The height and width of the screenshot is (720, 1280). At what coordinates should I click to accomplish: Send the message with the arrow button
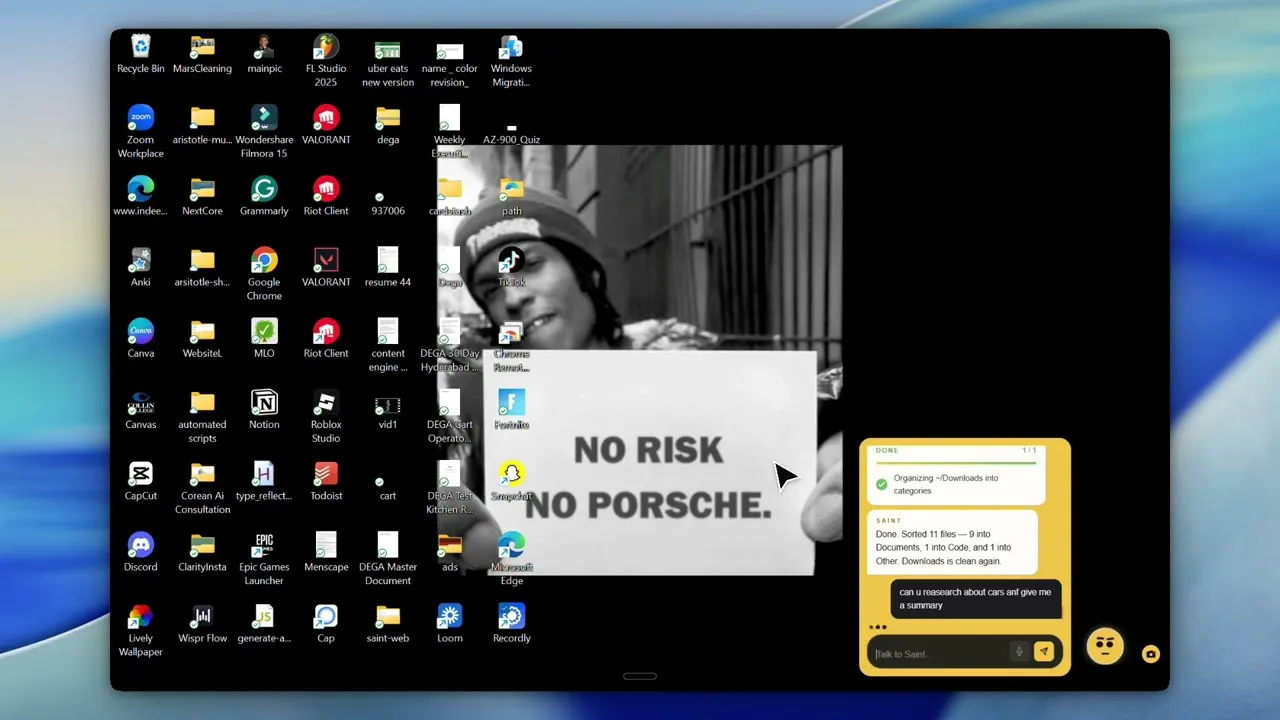click(1044, 652)
